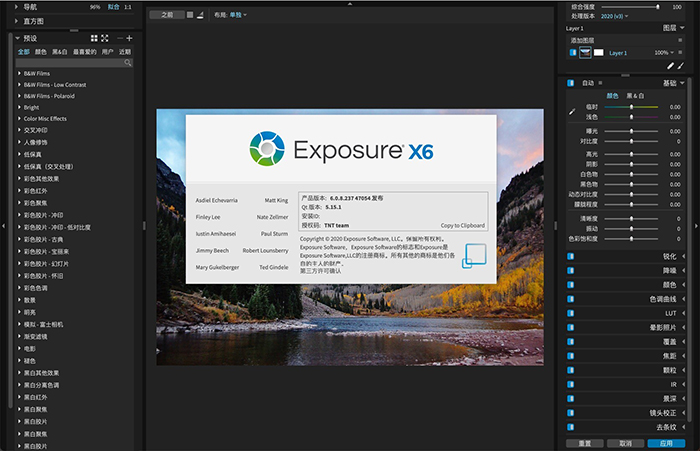
Task: Click Copy to Clipboard in about dialog
Action: click(x=462, y=225)
